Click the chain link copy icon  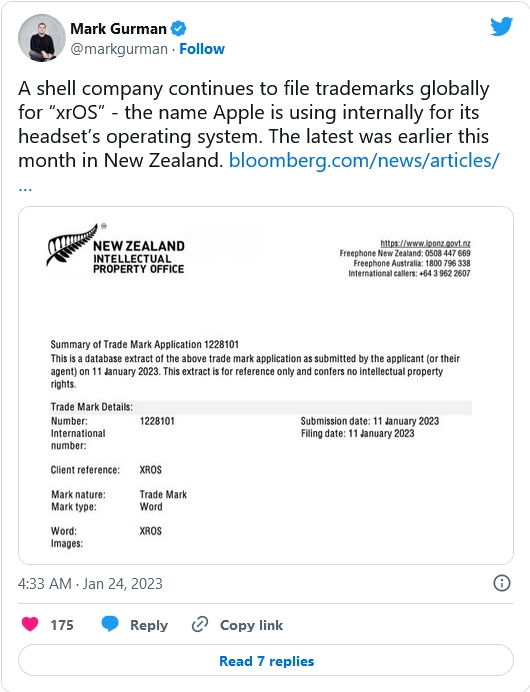coord(200,625)
